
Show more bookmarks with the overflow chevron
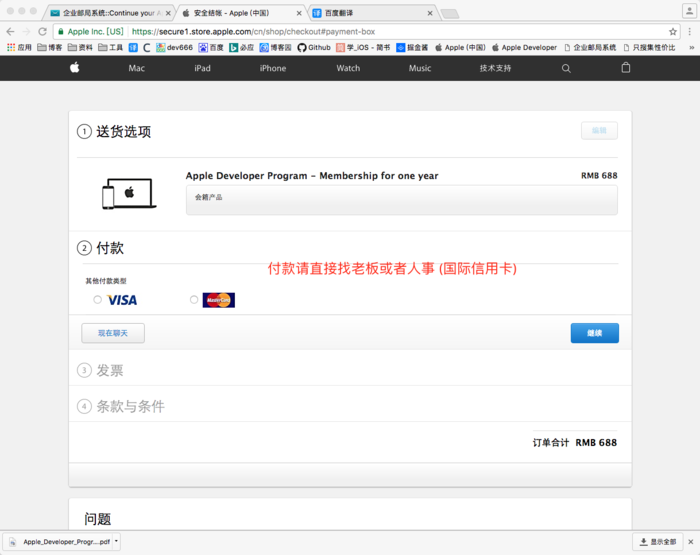click(692, 47)
